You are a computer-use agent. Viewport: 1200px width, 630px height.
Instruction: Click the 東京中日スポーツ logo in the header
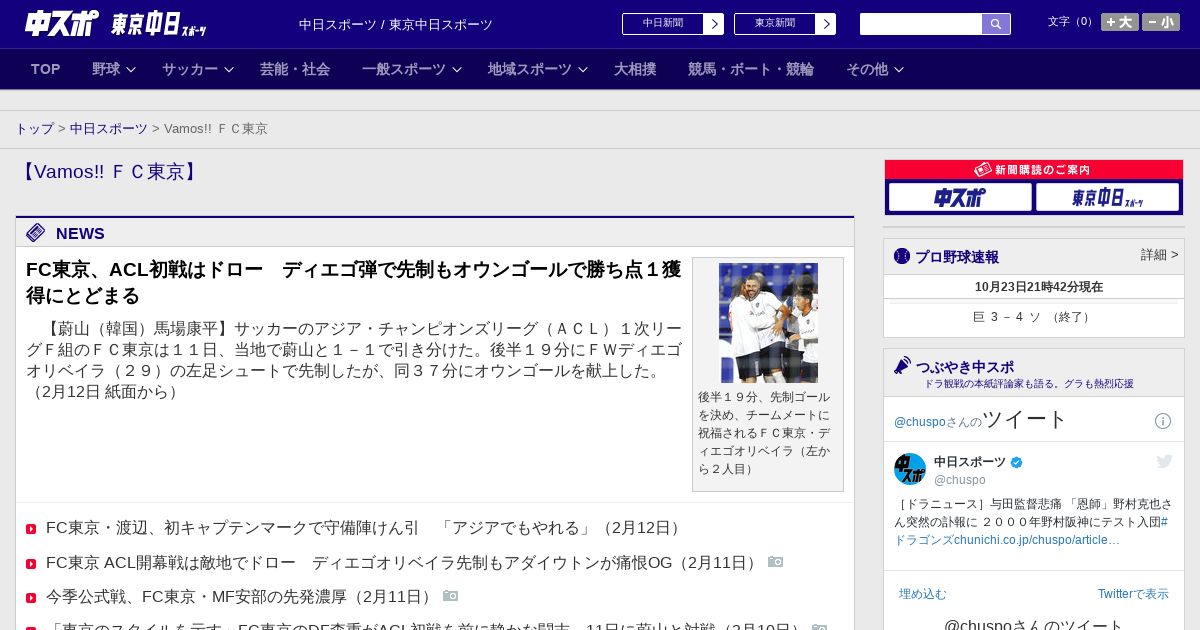159,24
